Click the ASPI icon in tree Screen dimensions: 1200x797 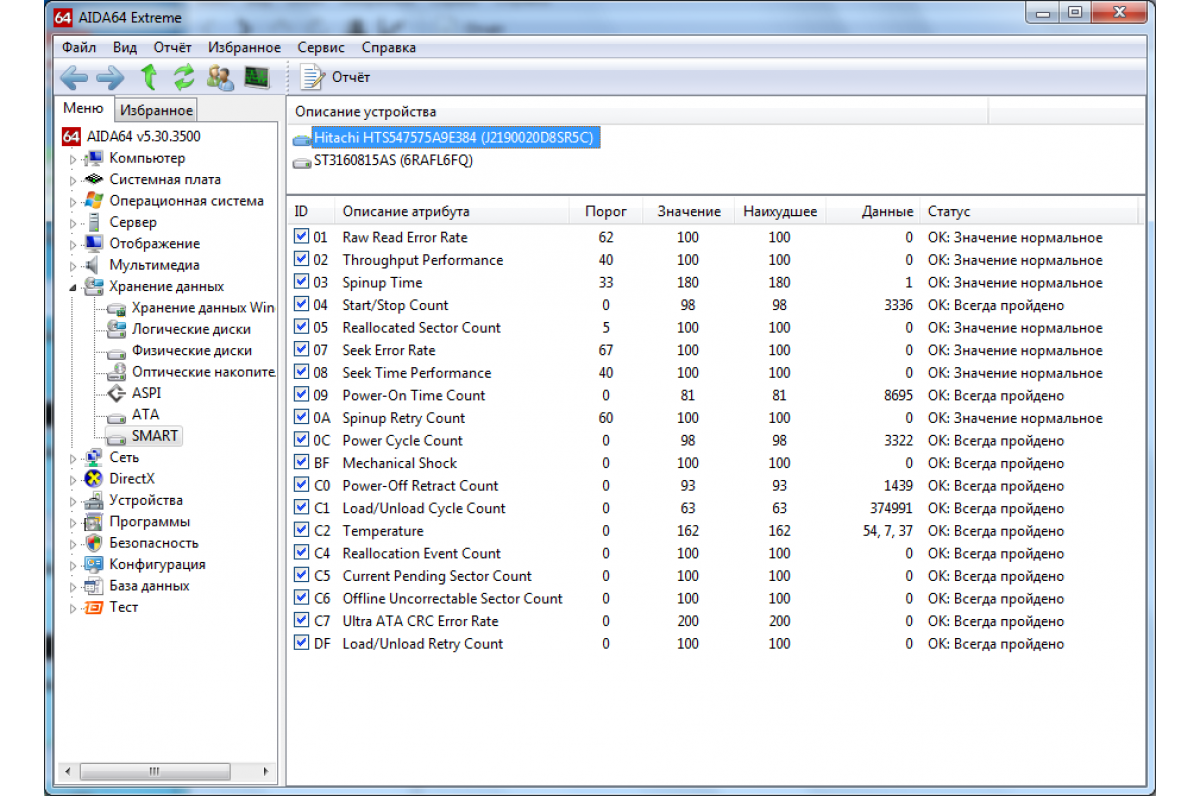point(117,393)
